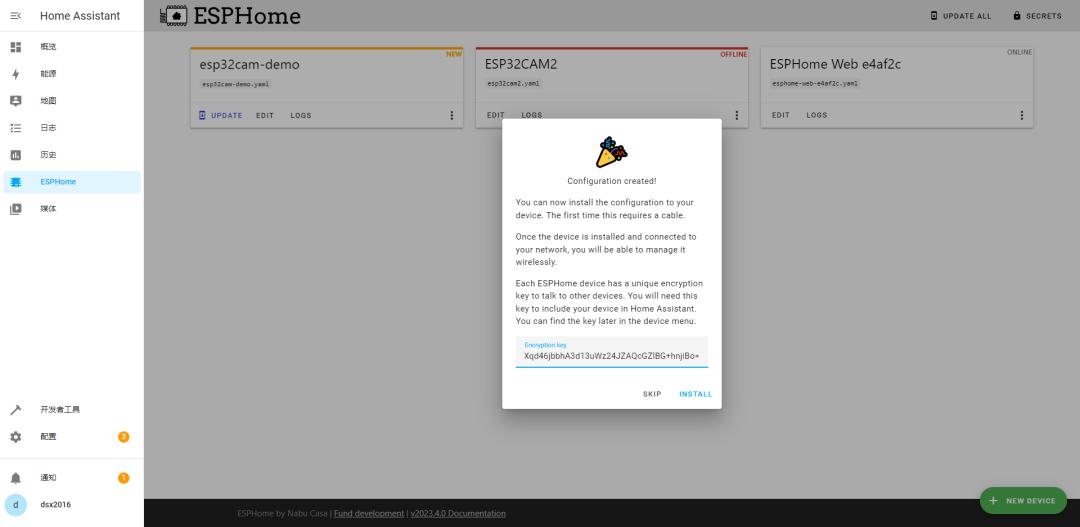Viewport: 1080px width, 527px height.
Task: Open the esp32cam-demo three-dot menu
Action: coord(452,116)
